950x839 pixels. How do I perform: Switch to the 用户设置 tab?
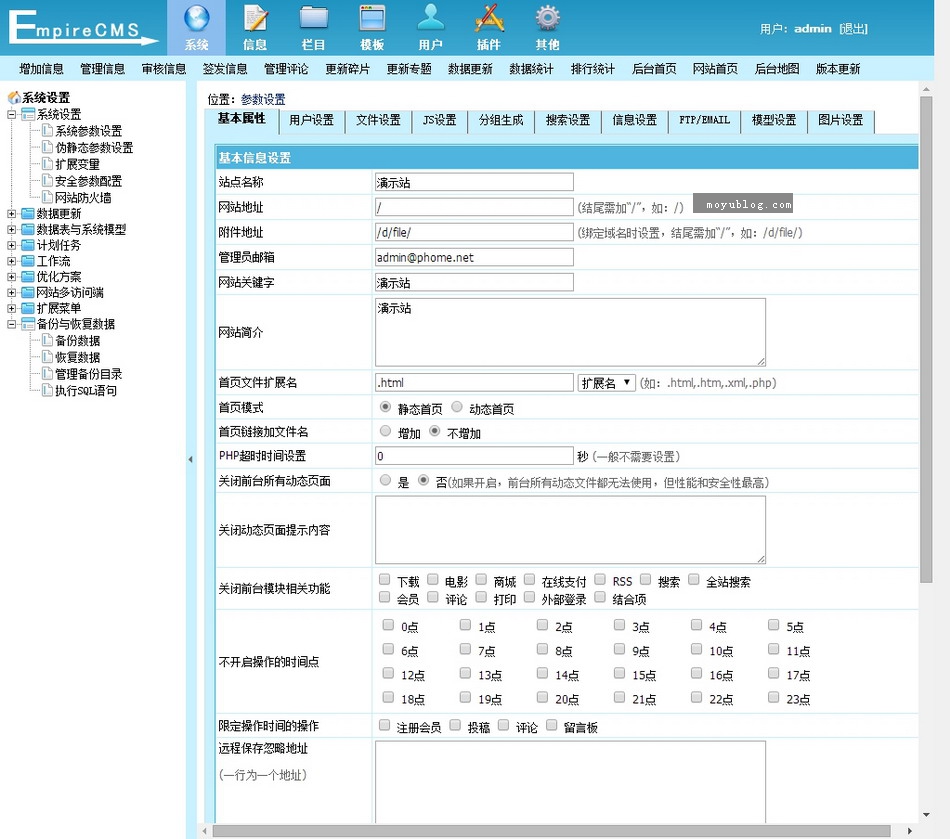point(311,121)
